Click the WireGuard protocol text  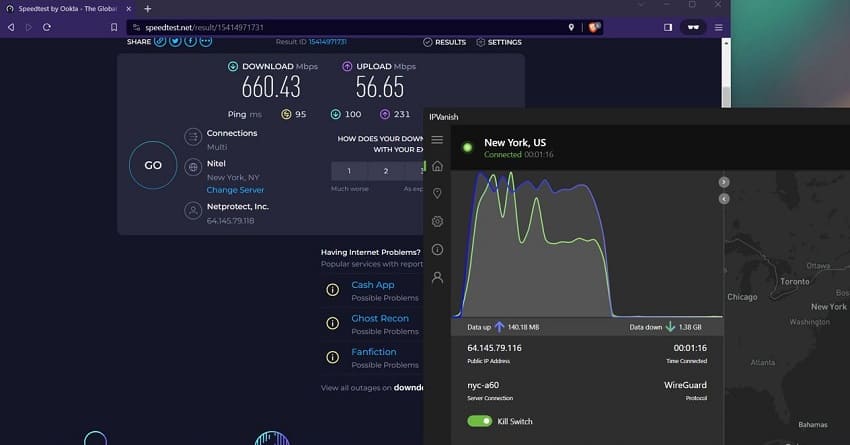click(685, 385)
